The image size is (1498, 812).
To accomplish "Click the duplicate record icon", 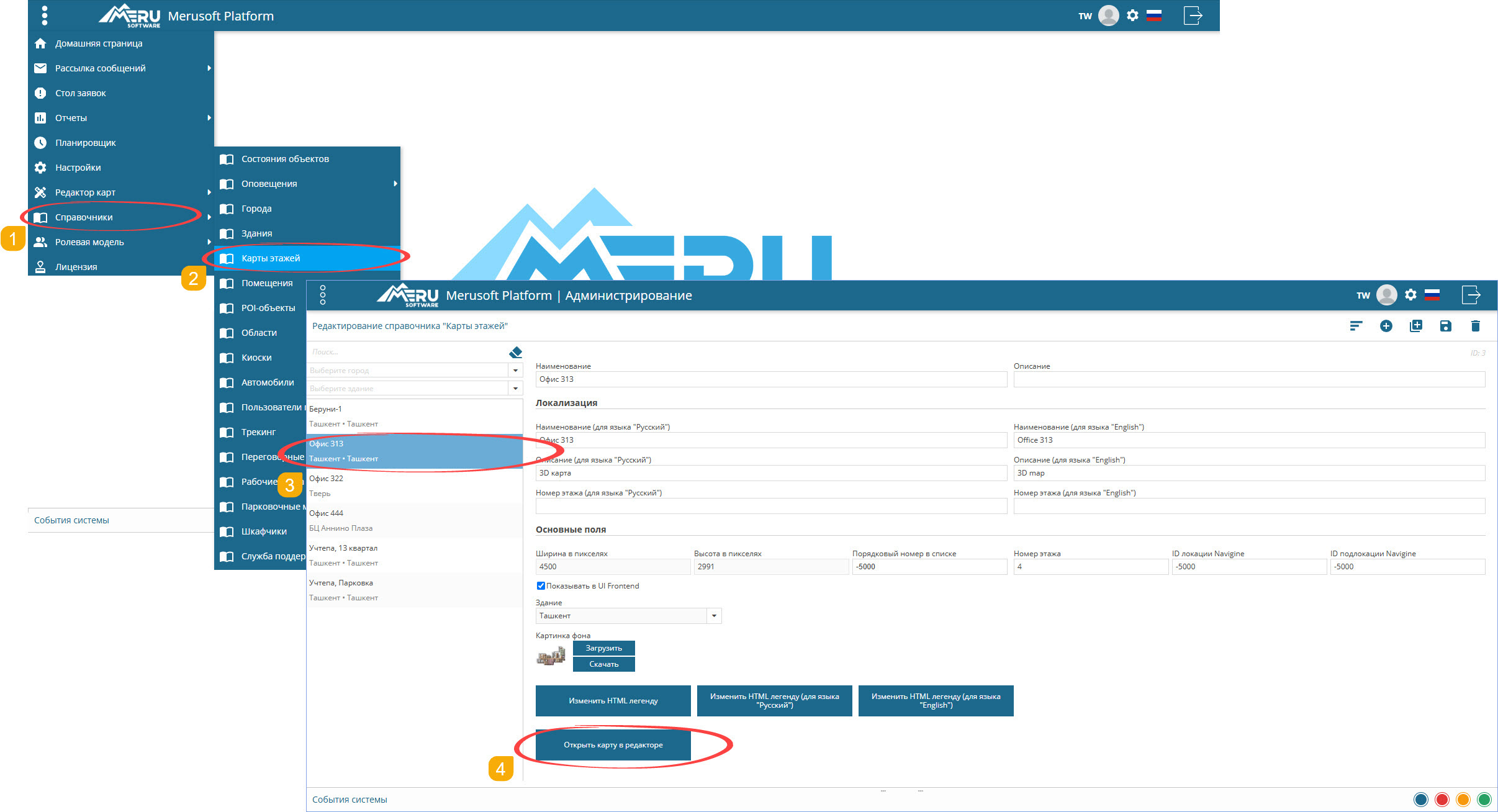I will [x=1415, y=326].
